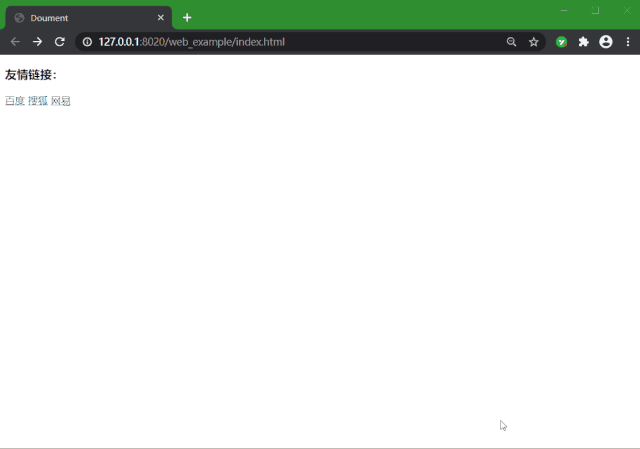This screenshot has height=449, width=640.
Task: Close the Doument tab
Action: 161,18
